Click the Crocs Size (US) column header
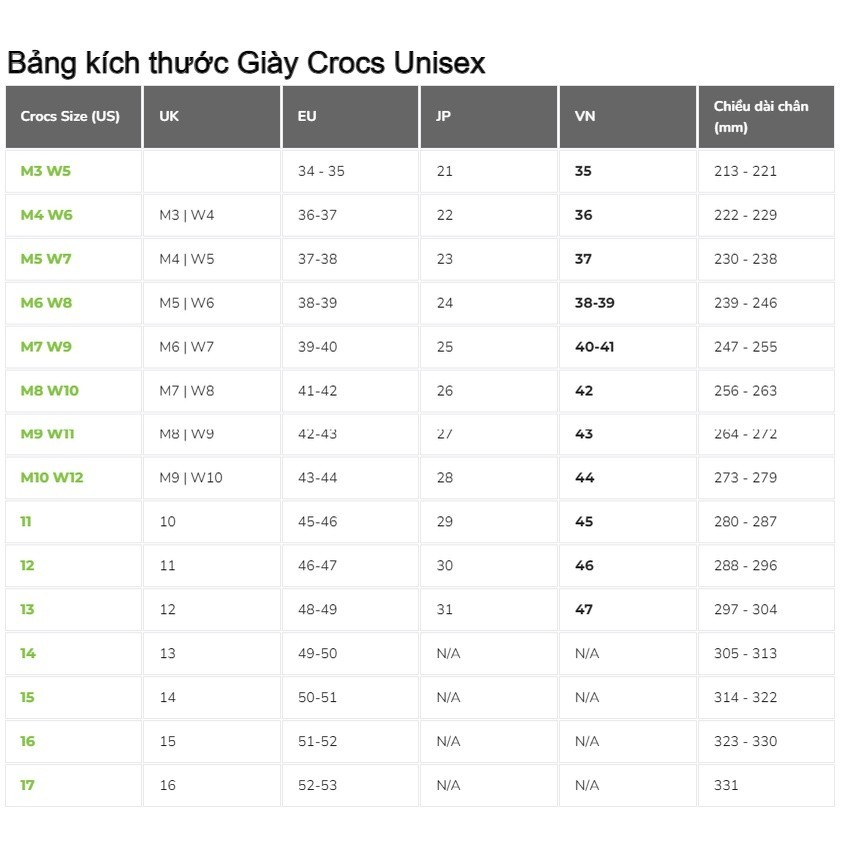 click(70, 116)
